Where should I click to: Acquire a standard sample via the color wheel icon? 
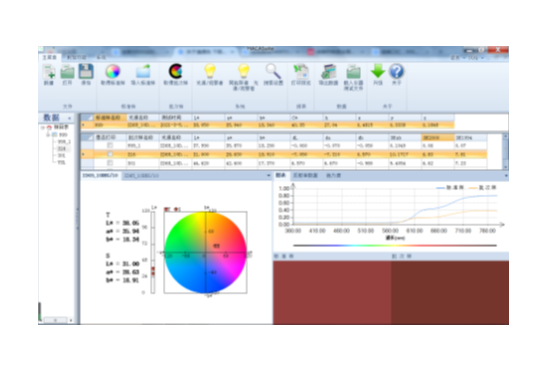click(x=113, y=75)
